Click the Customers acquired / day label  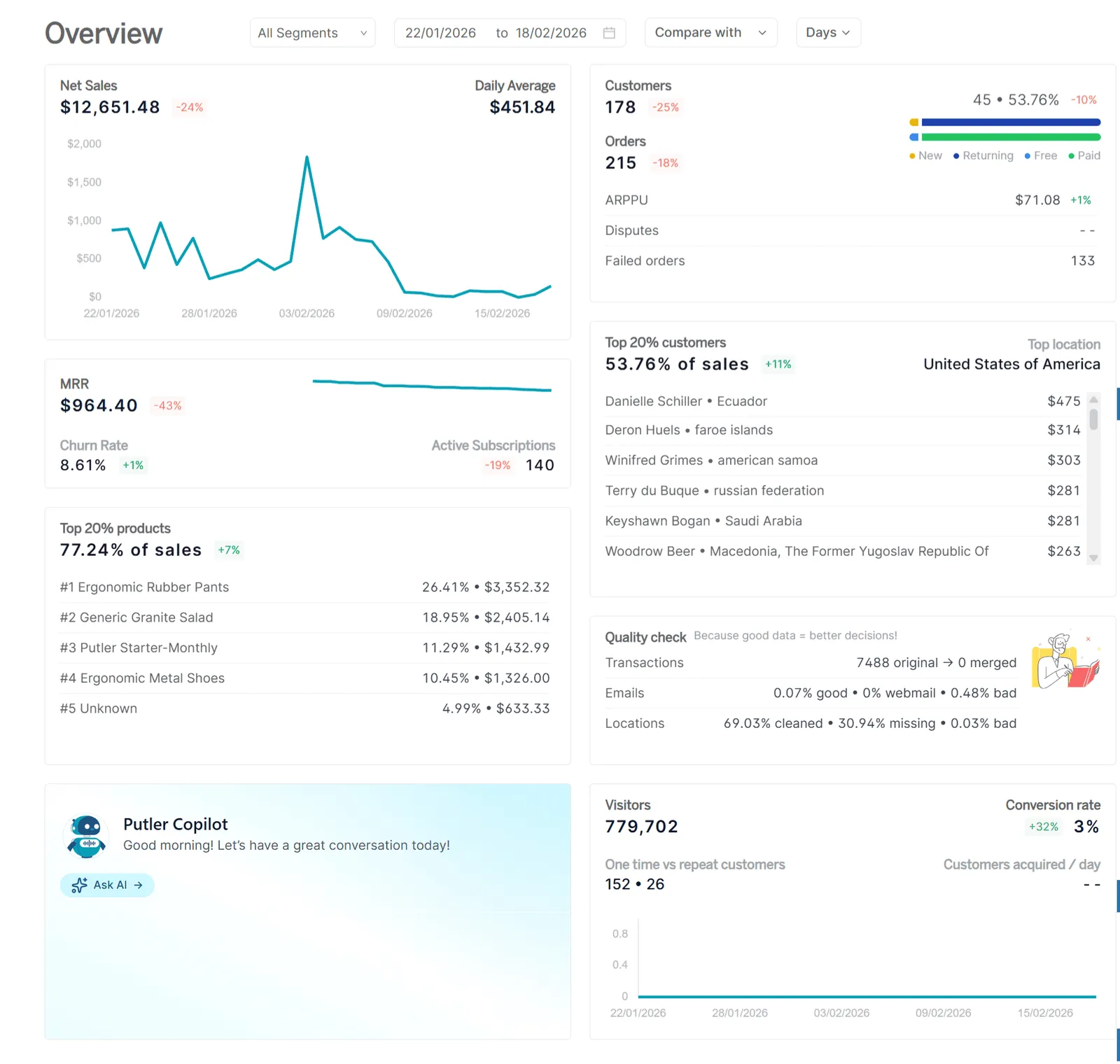1021,864
